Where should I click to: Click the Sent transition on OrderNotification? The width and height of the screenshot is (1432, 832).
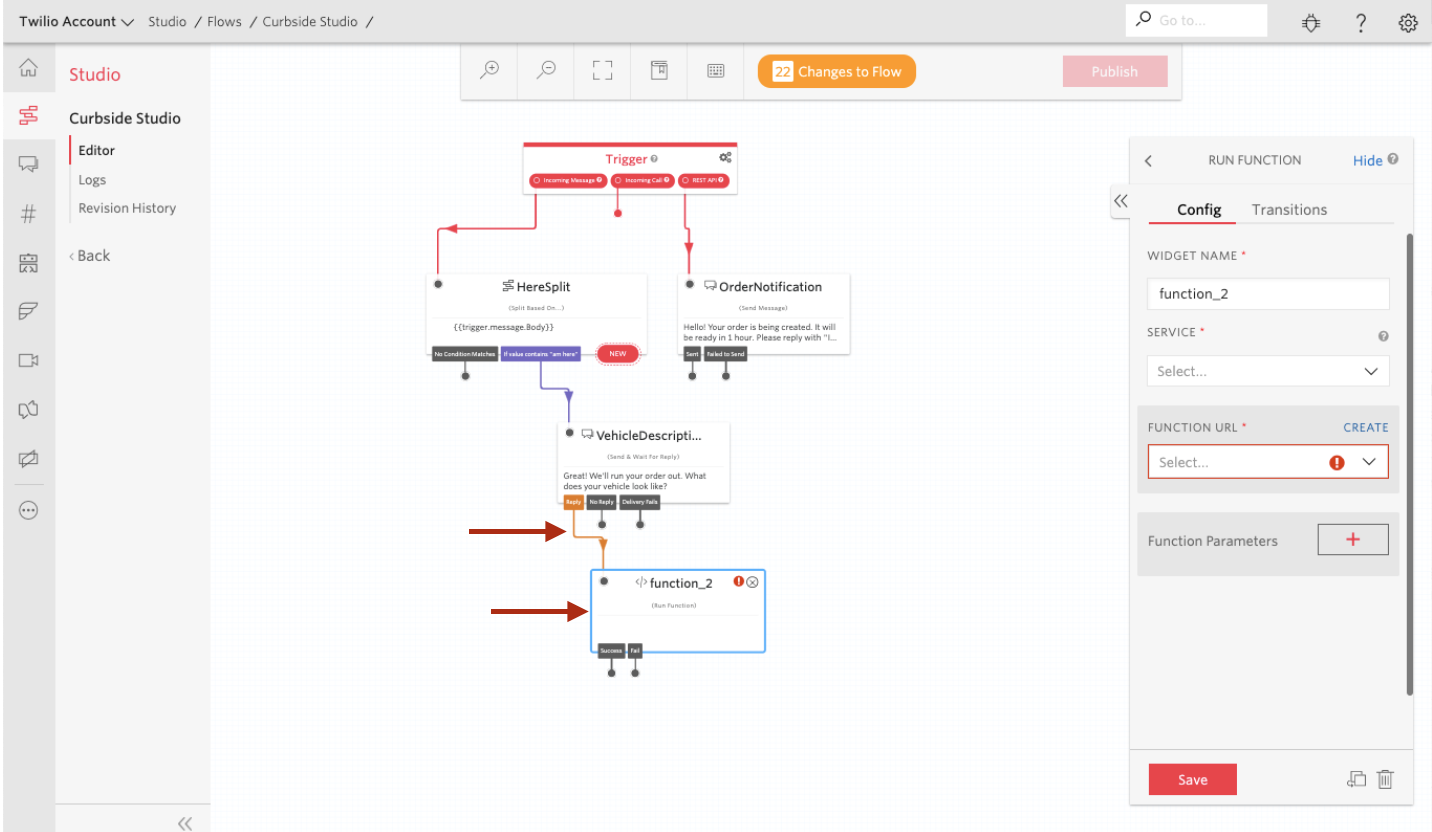tap(692, 354)
